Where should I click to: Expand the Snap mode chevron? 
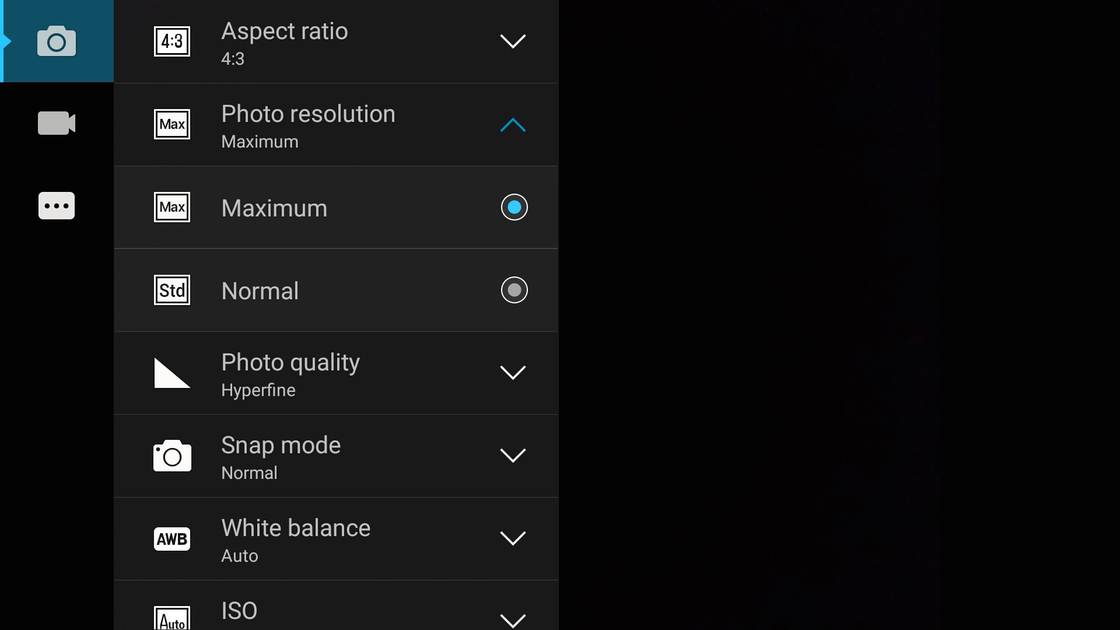[x=513, y=456]
